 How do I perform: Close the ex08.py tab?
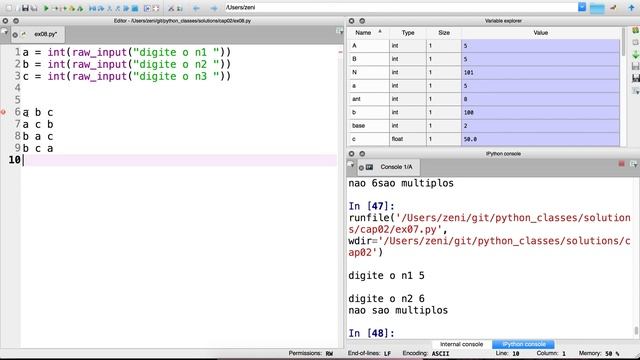coord(15,35)
